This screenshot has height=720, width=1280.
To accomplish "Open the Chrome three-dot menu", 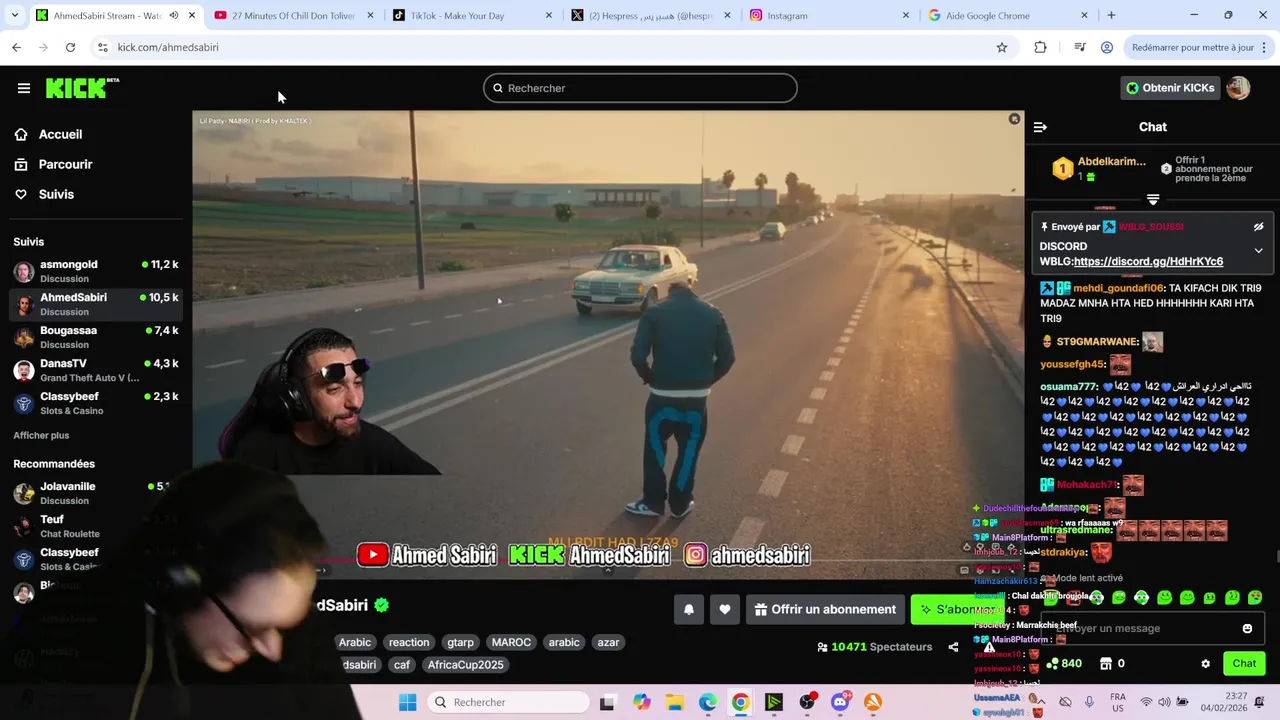I will point(1266,47).
